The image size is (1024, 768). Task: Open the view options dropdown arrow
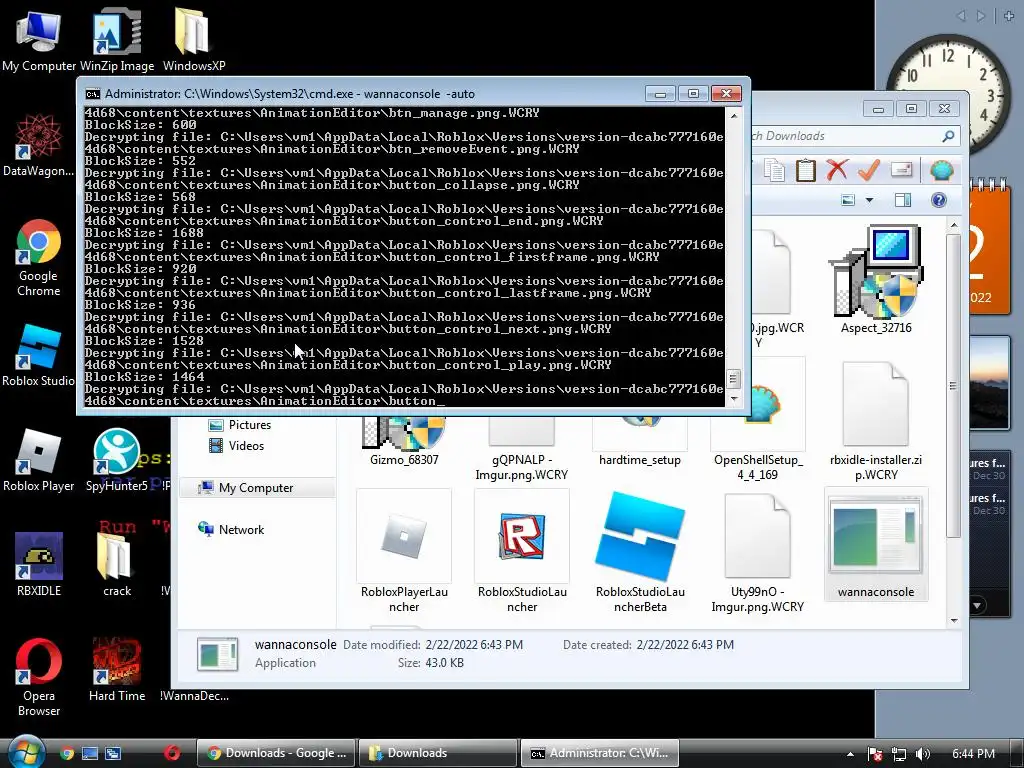point(869,200)
